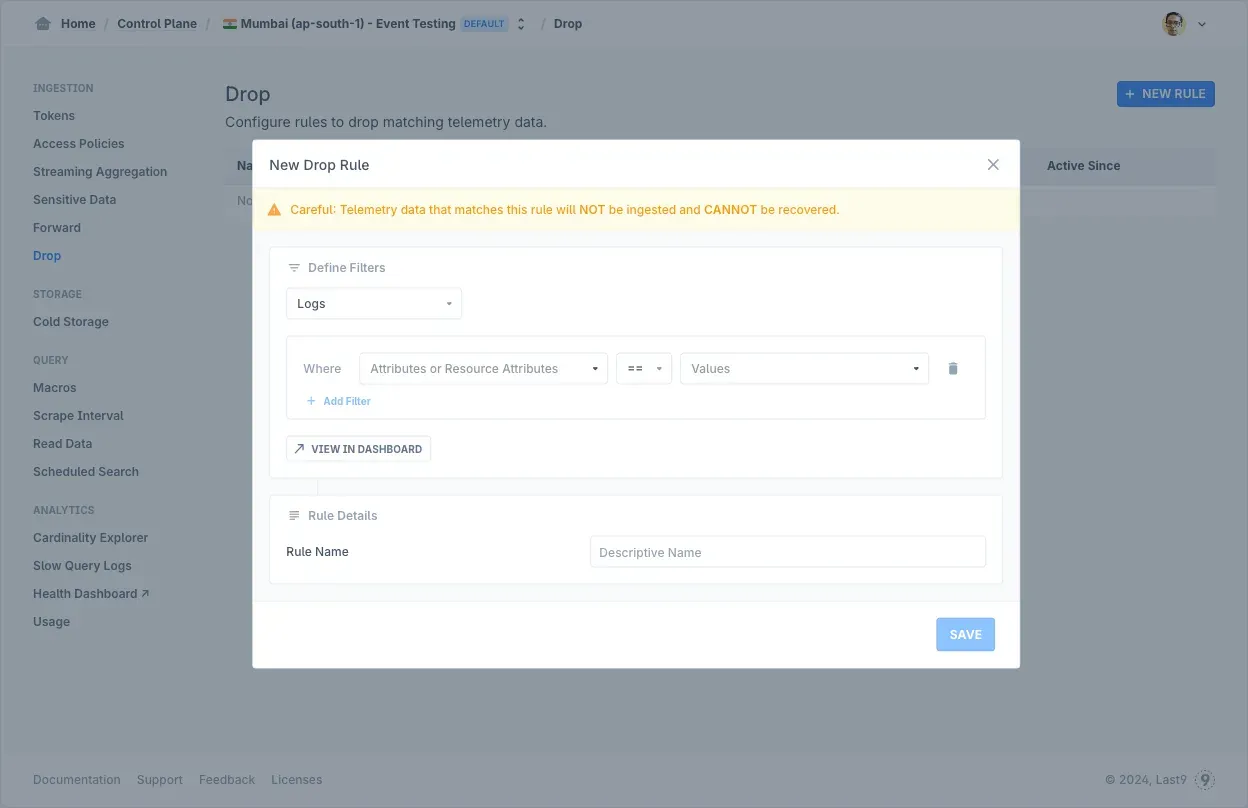
Task: Open Tokens in sidebar
Action: pos(54,116)
